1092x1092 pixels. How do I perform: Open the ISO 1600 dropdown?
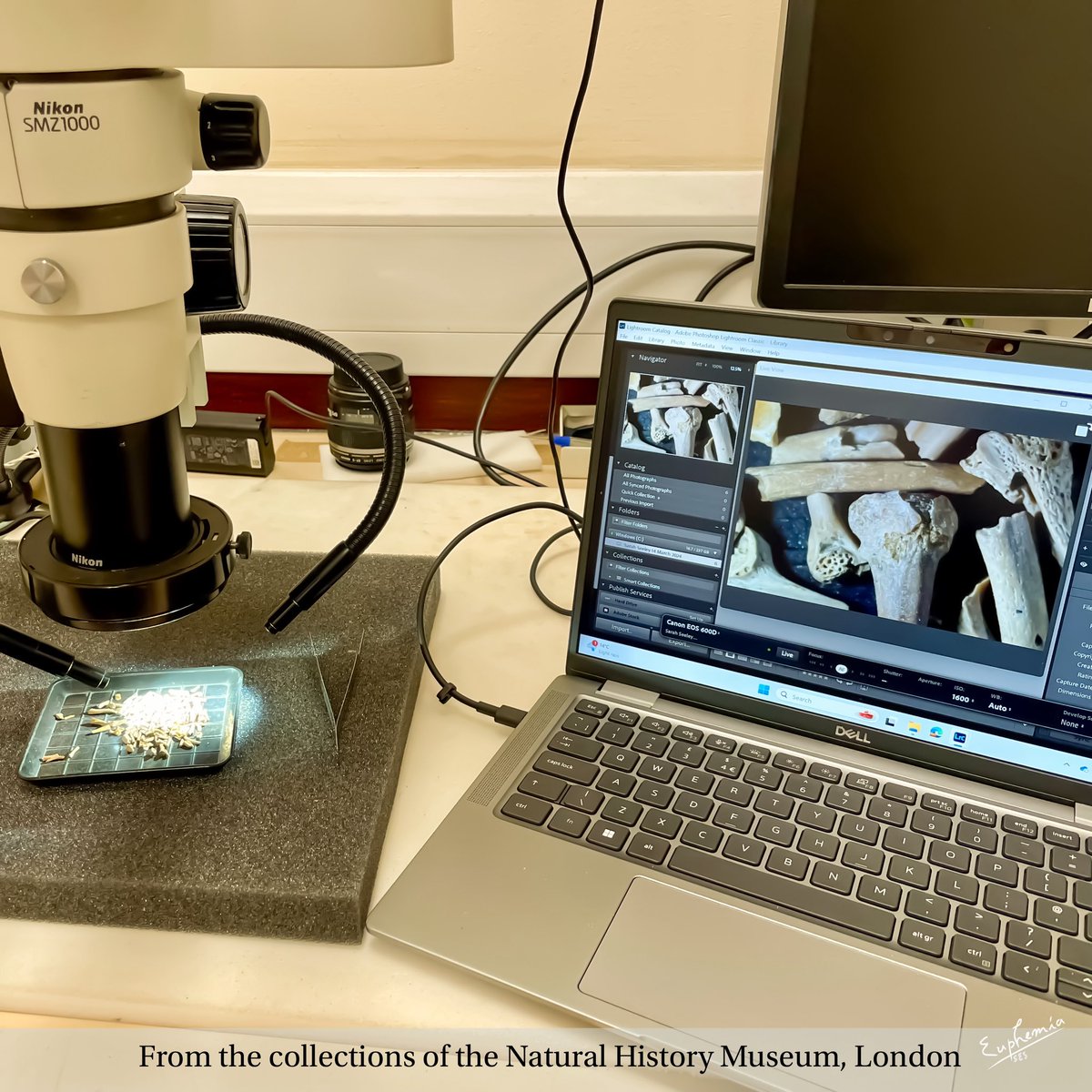click(962, 698)
